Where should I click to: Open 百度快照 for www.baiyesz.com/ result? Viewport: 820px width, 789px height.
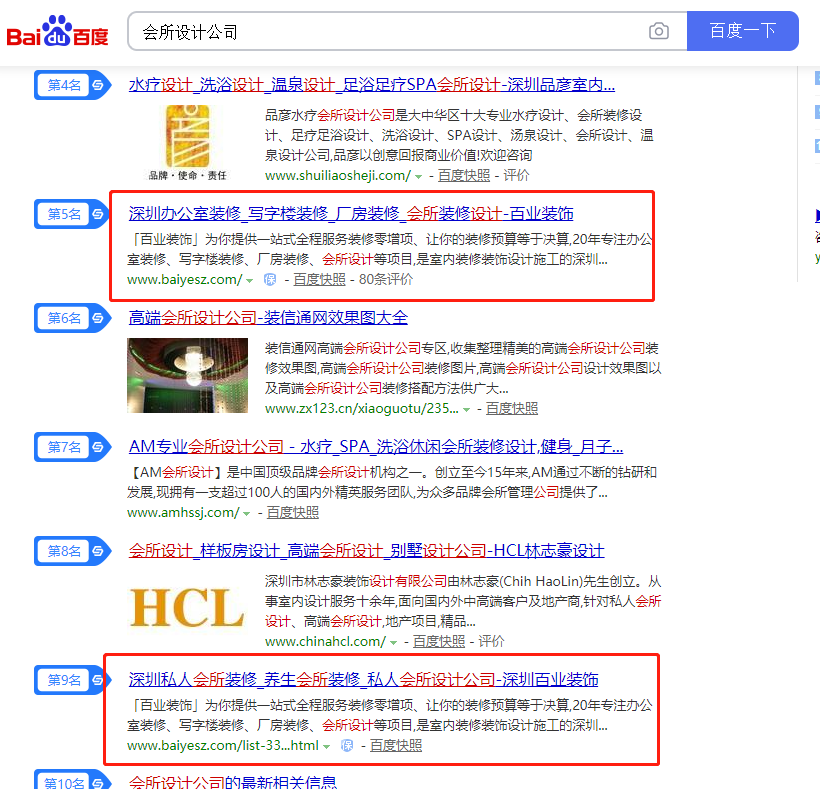pyautogui.click(x=320, y=280)
